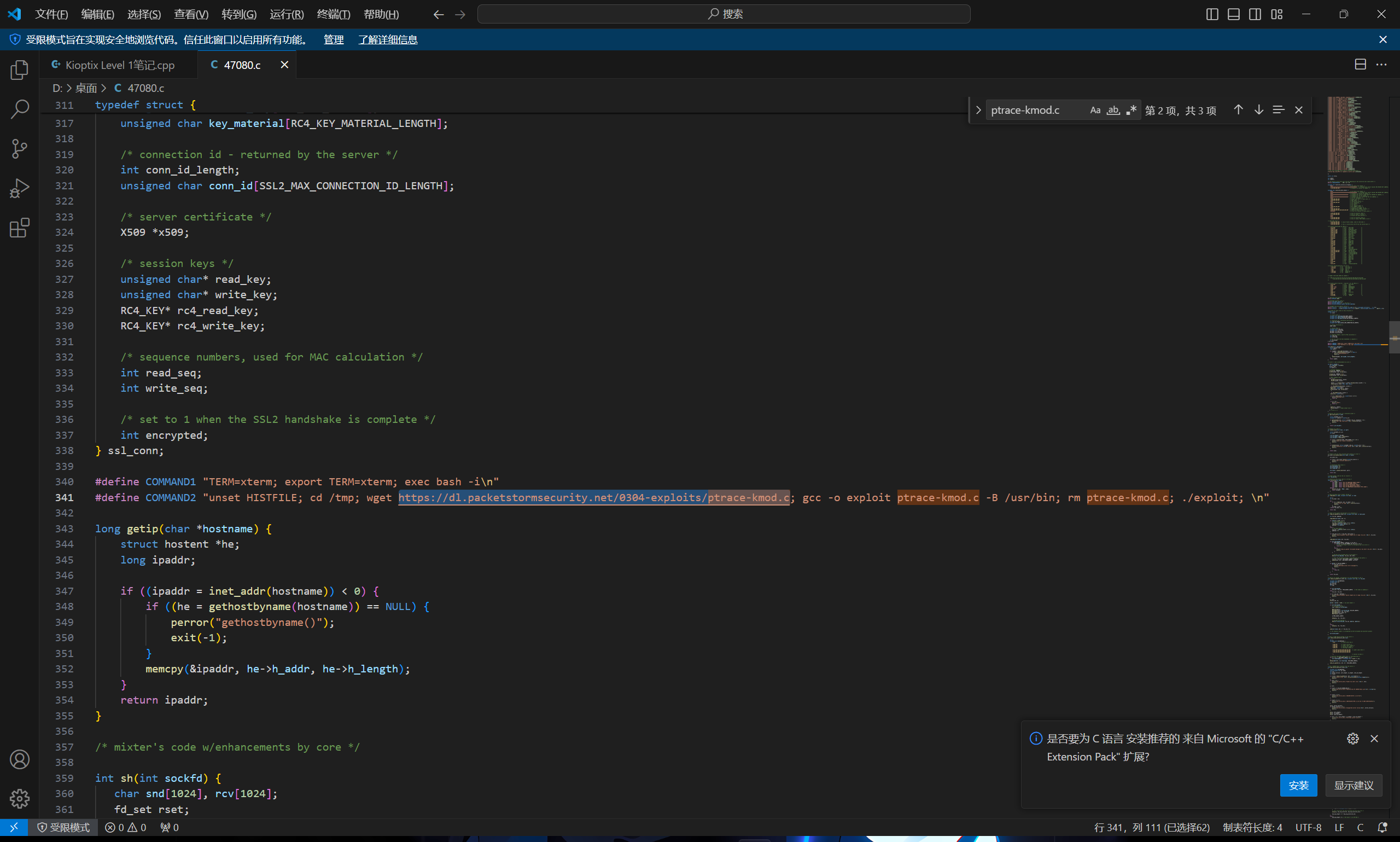Click the 受限模式 status bar item
Screen dimensions: 1400x842
point(63,827)
